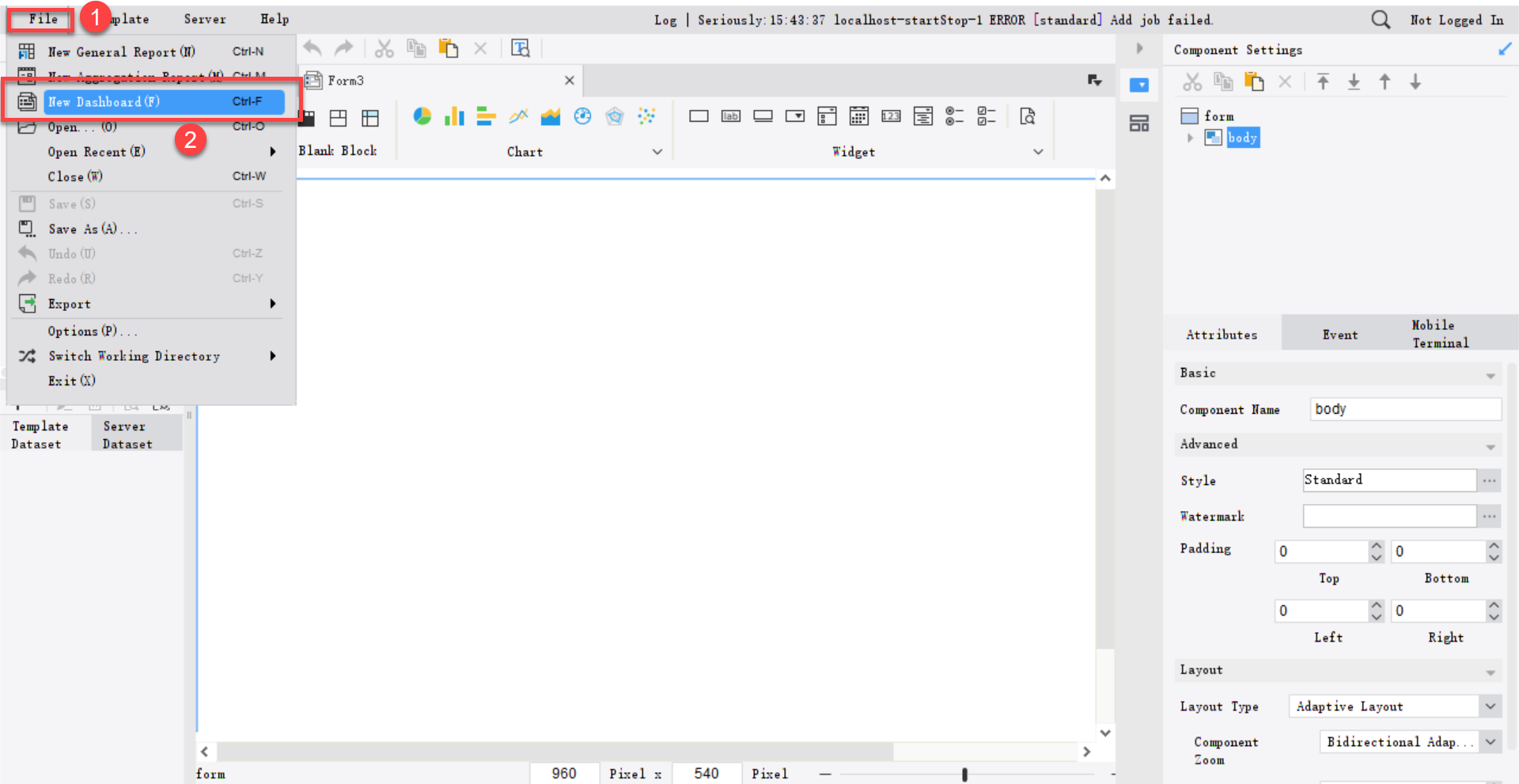Add a radio button group widget
Viewport: 1519px width, 784px height.
(x=955, y=116)
